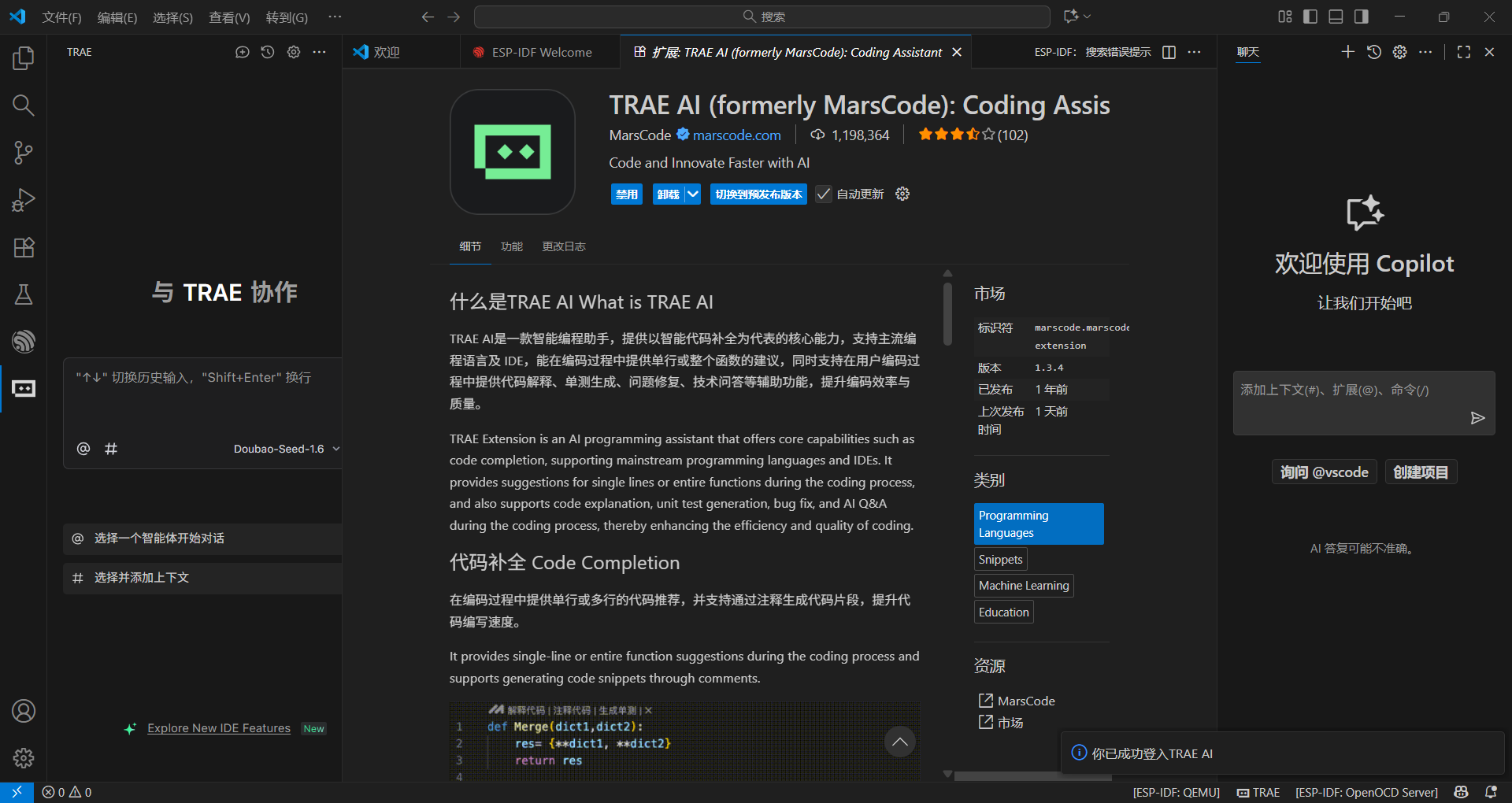Image resolution: width=1512 pixels, height=803 pixels.
Task: Open TRAE panel settings gear
Action: coord(294,52)
